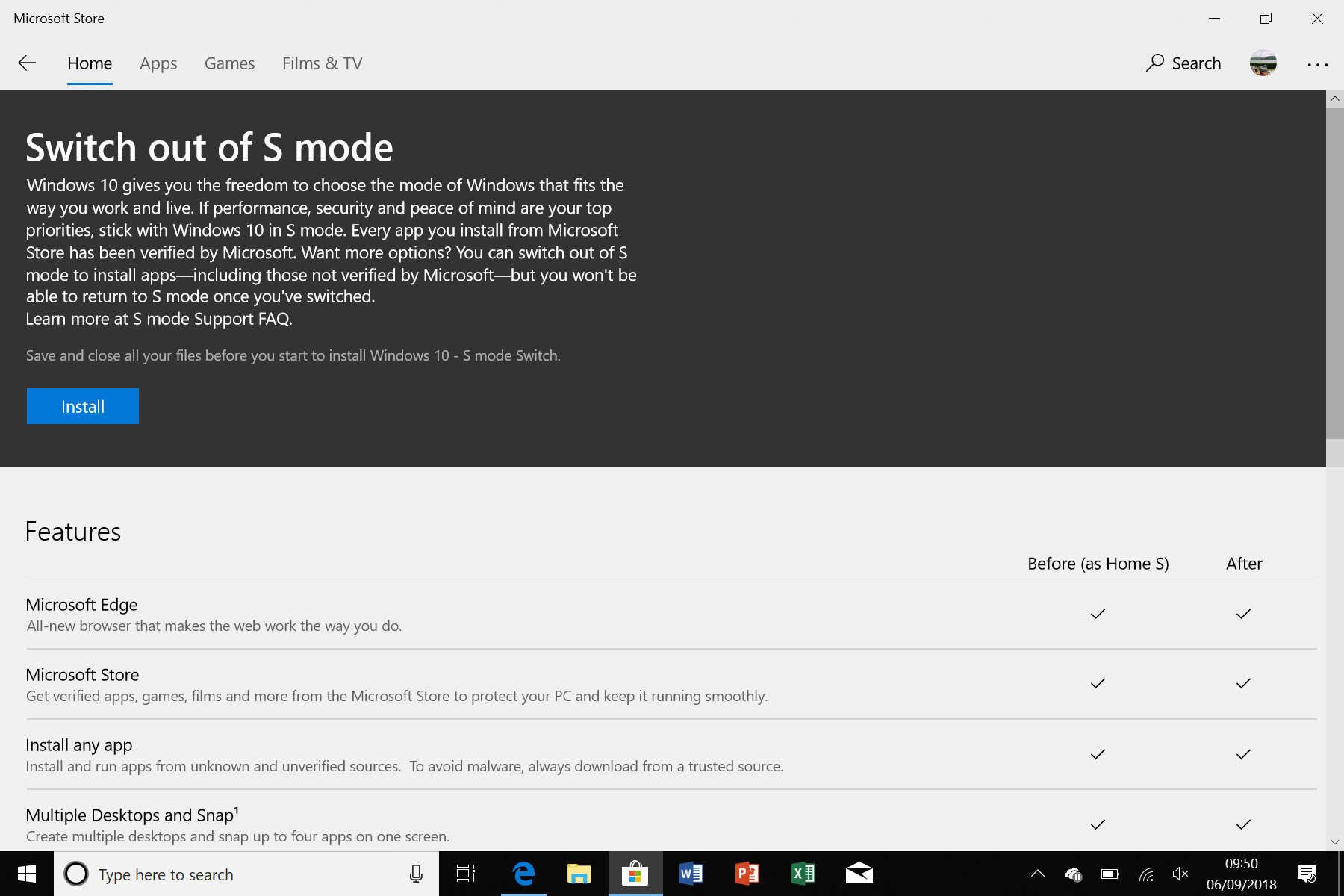
Task: Click the vertical scrollbar thumb
Action: coord(1335,273)
